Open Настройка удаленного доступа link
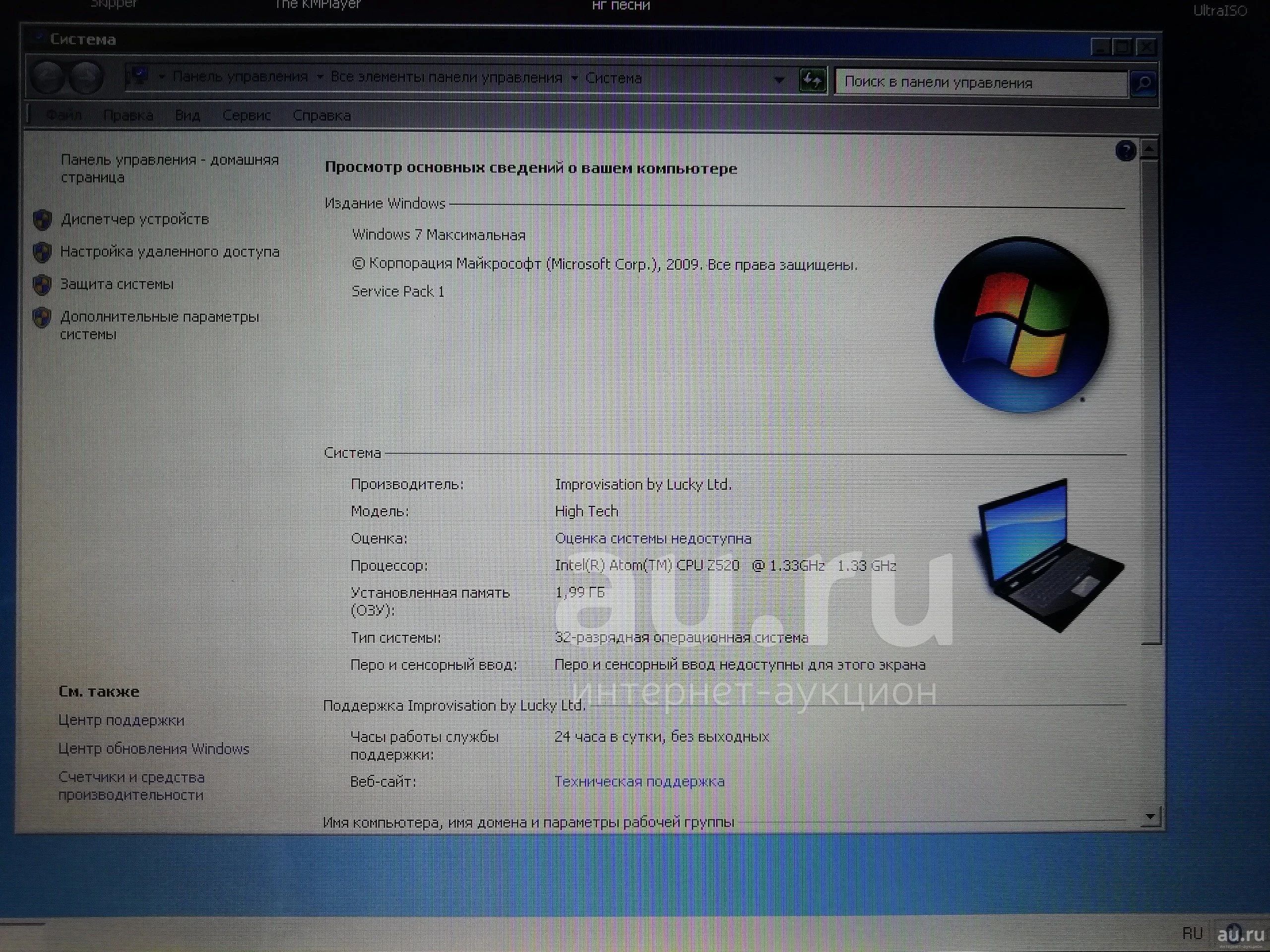The height and width of the screenshot is (952, 1270). coord(170,251)
